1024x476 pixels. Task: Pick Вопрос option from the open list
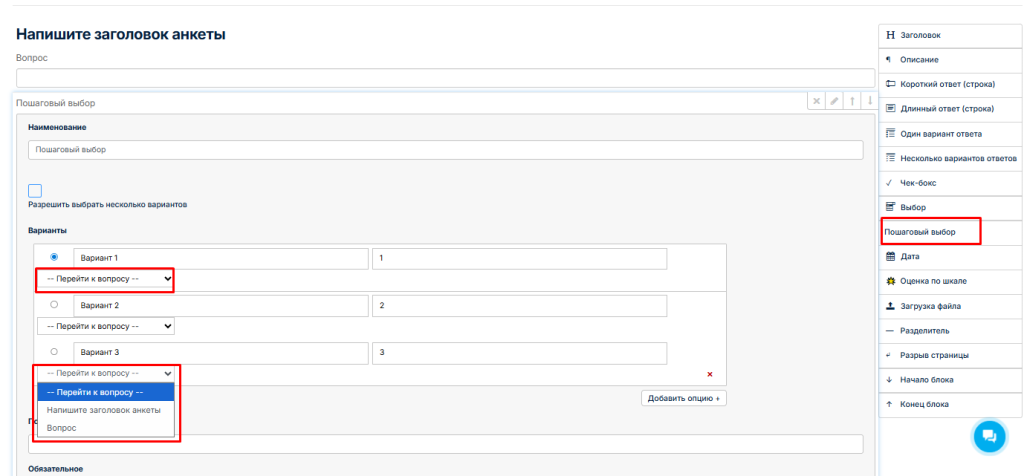pyautogui.click(x=62, y=428)
